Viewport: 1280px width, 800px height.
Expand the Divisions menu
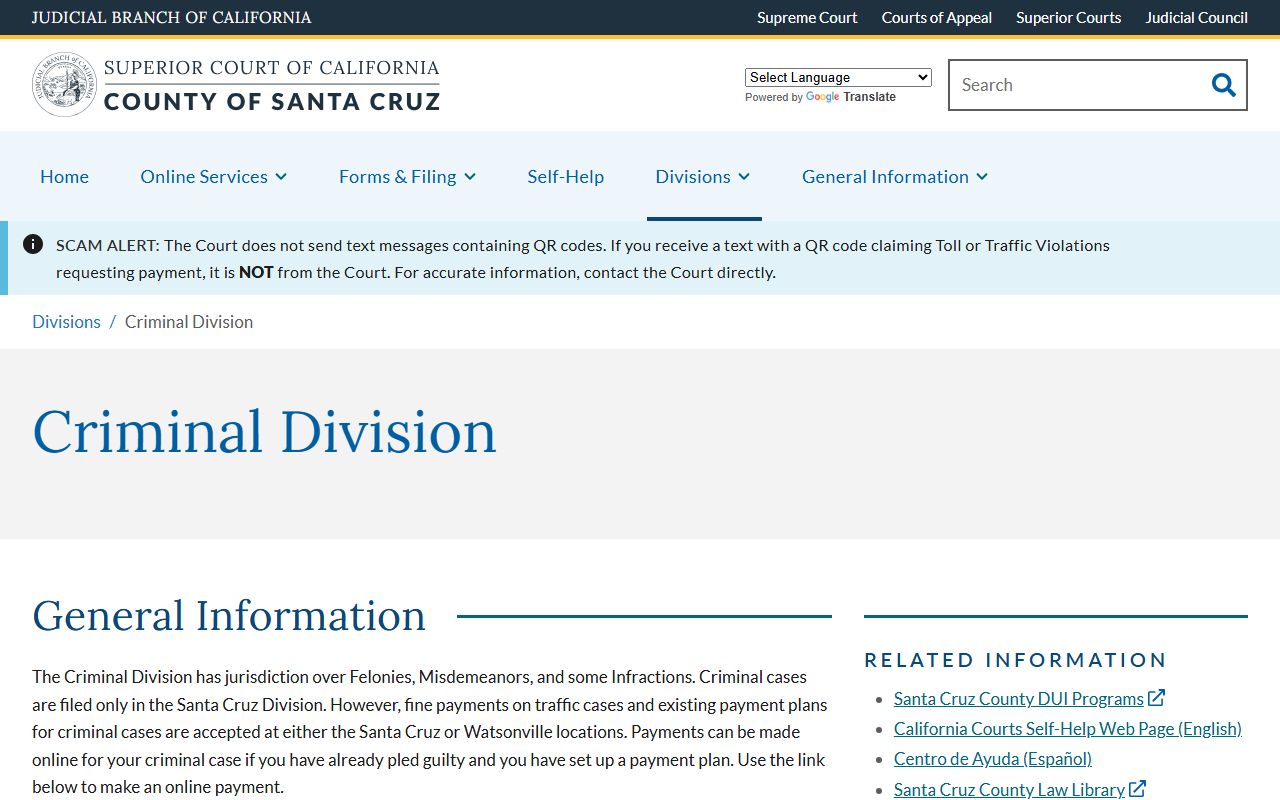point(703,176)
